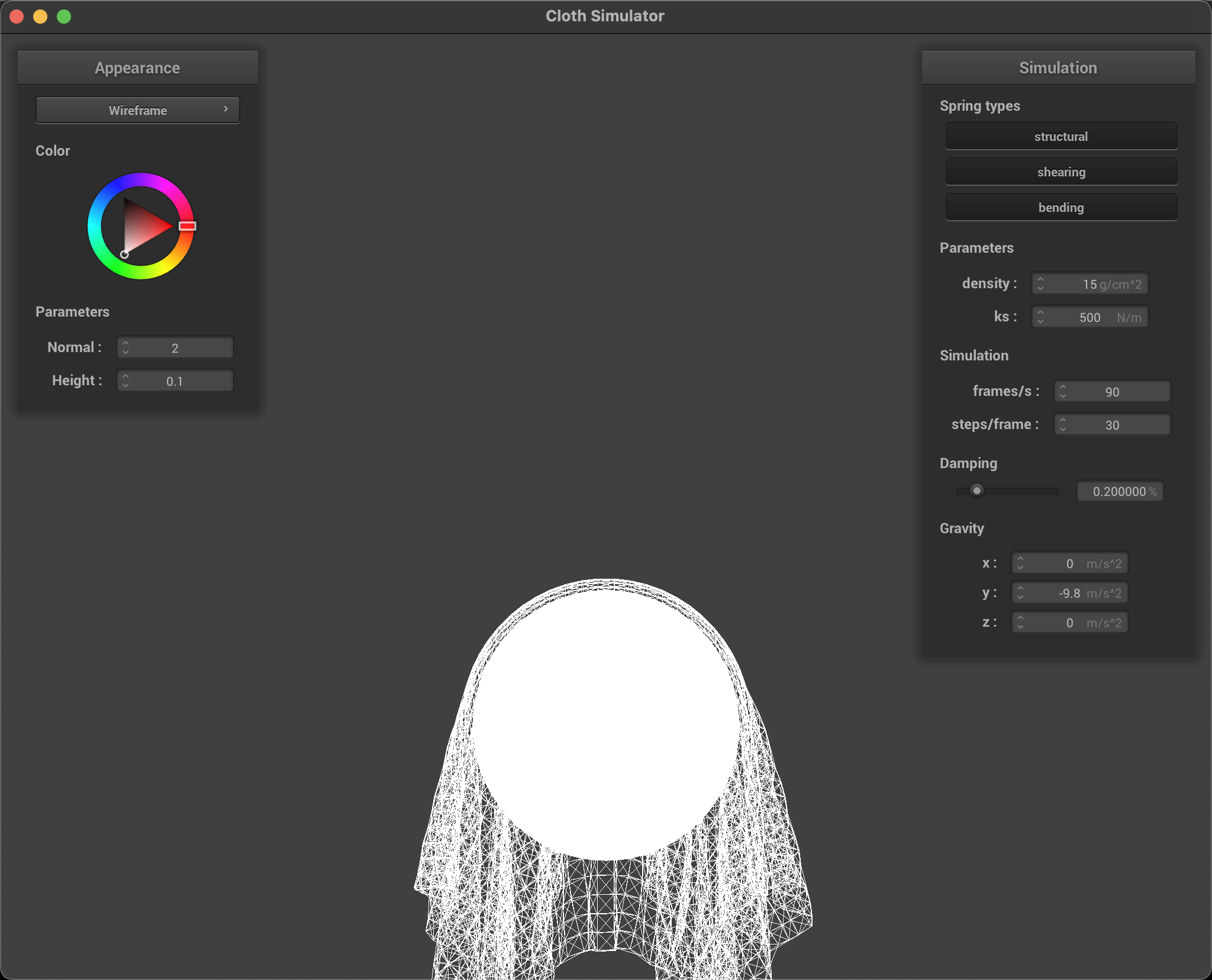This screenshot has height=980, width=1212.
Task: Click the Height parameter stepper arrows
Action: [125, 381]
